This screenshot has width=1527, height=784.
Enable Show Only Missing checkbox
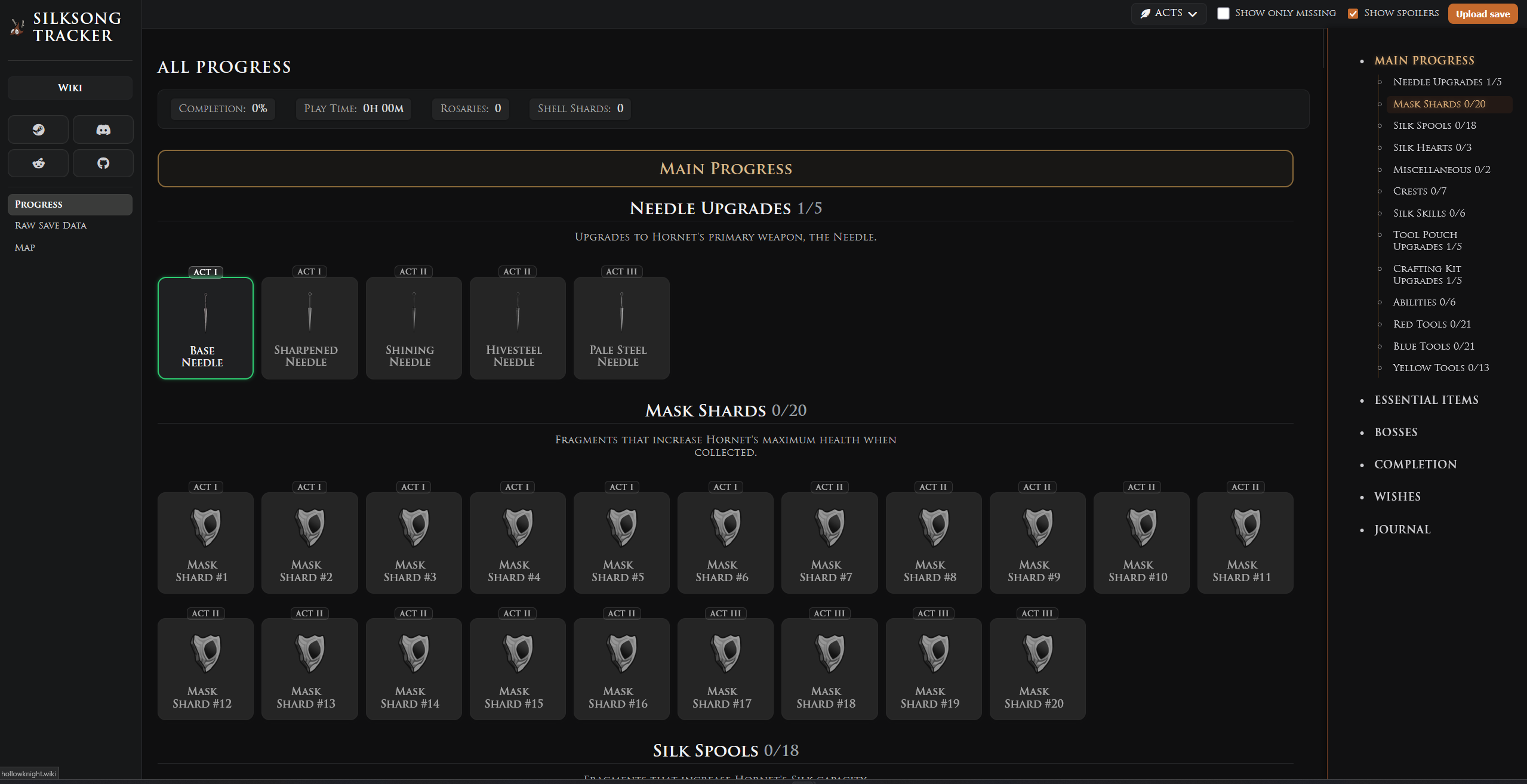coord(1223,13)
